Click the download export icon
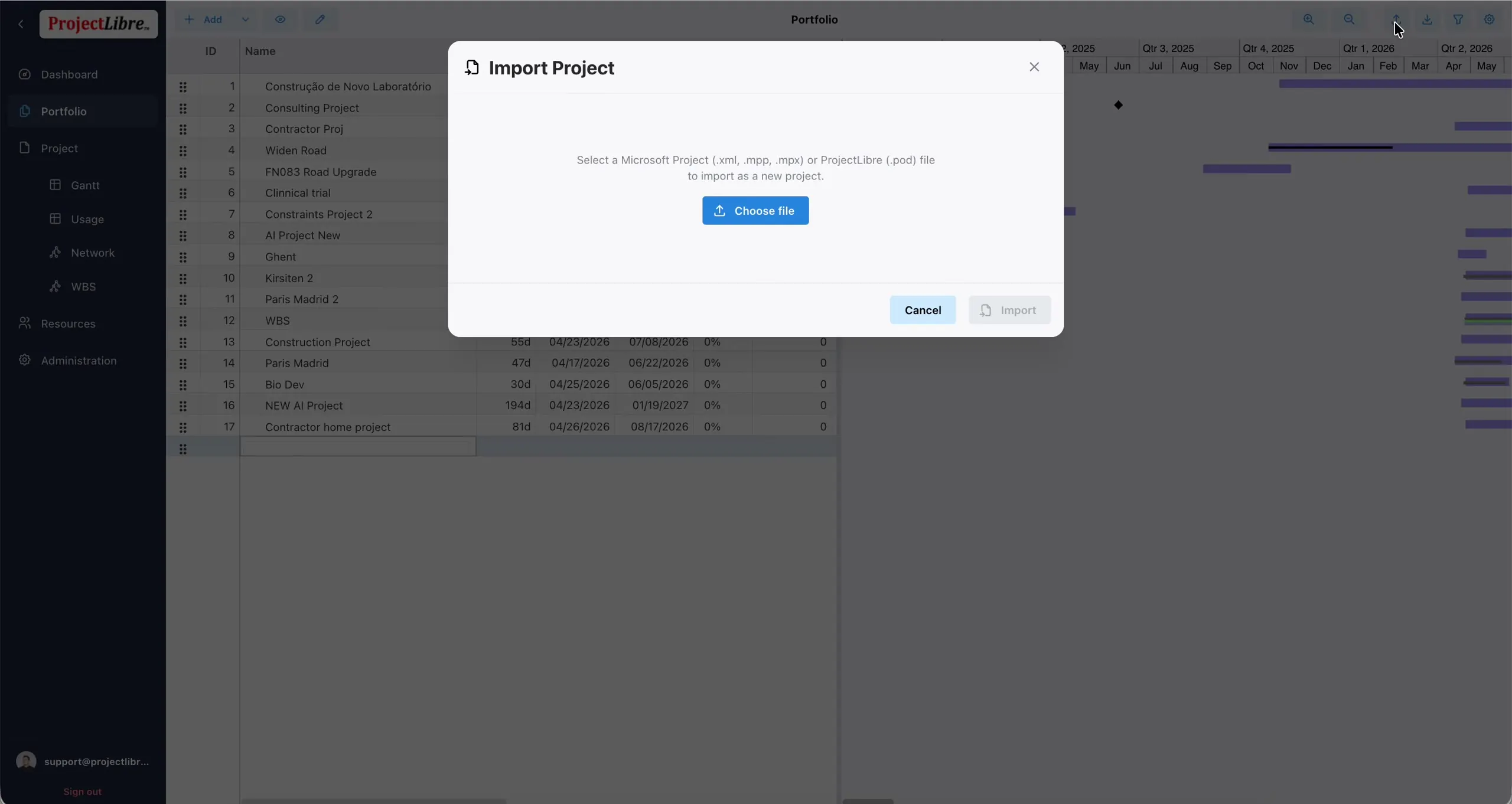This screenshot has width=1512, height=804. click(1427, 19)
